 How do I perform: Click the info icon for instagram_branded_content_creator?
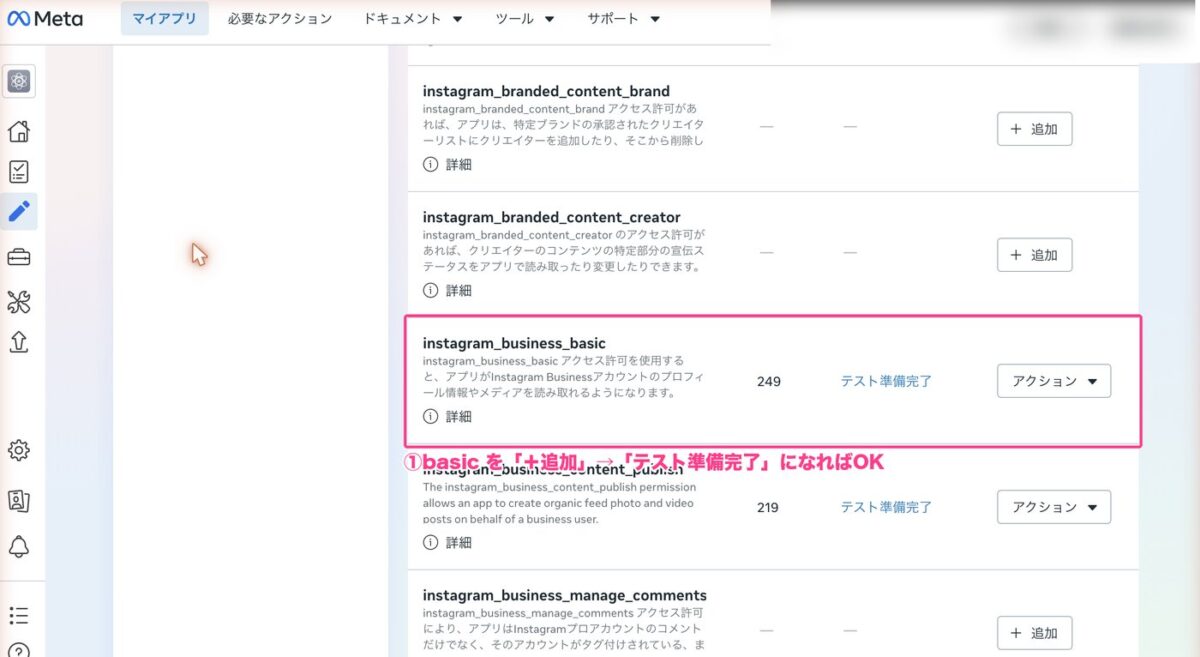pyautogui.click(x=431, y=290)
